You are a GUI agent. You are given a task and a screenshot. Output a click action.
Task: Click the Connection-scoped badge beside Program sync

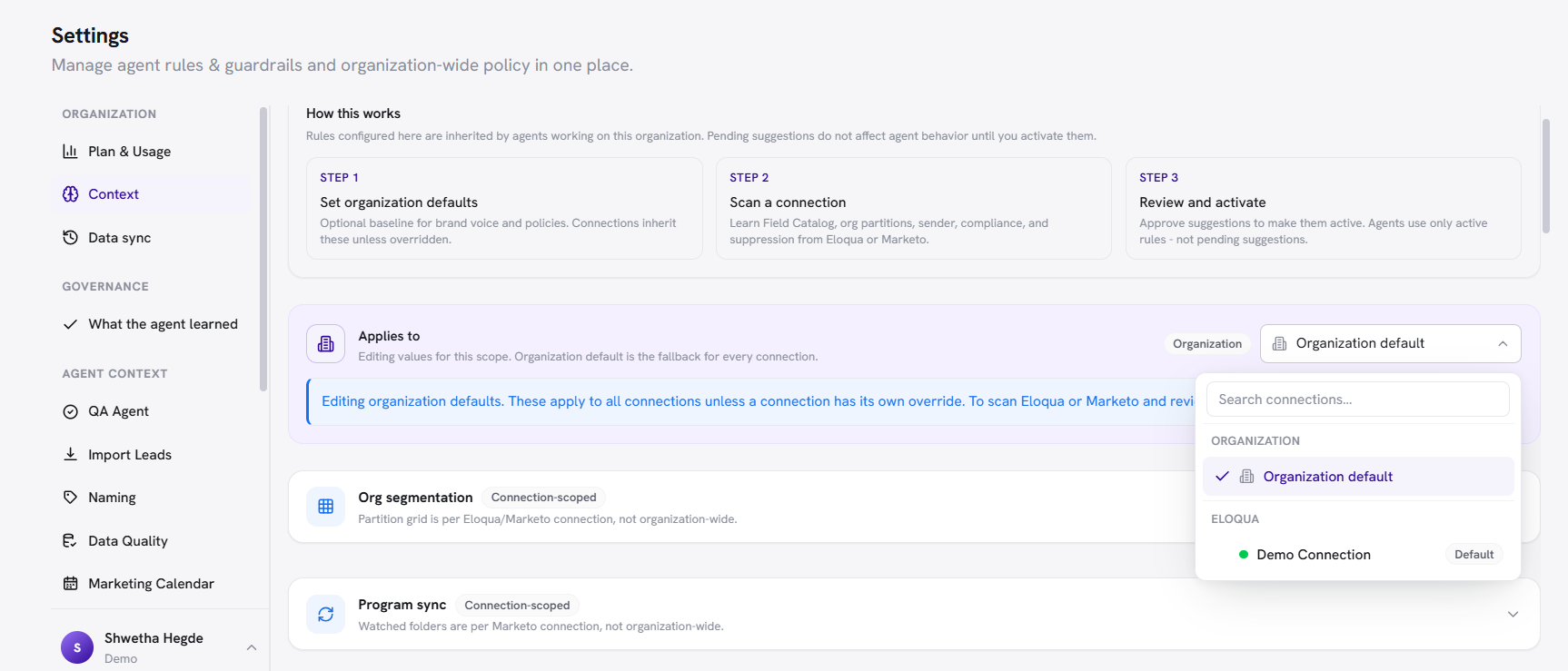pyautogui.click(x=517, y=606)
